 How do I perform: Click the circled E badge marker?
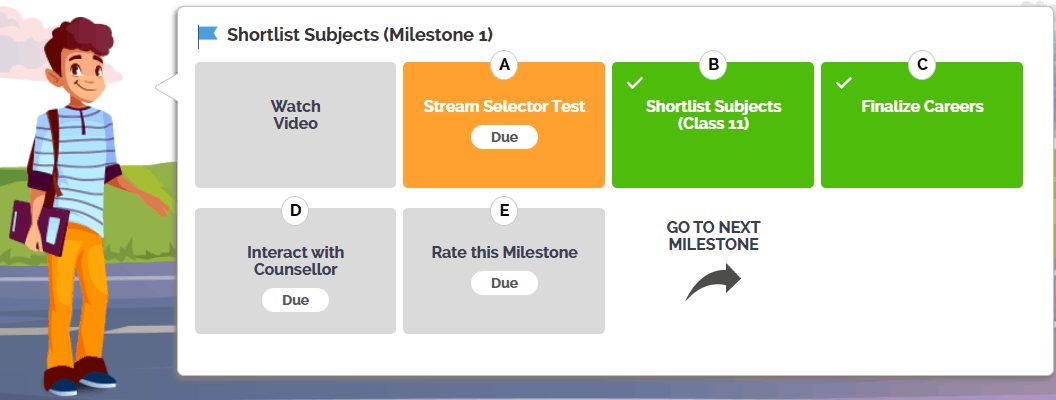504,211
